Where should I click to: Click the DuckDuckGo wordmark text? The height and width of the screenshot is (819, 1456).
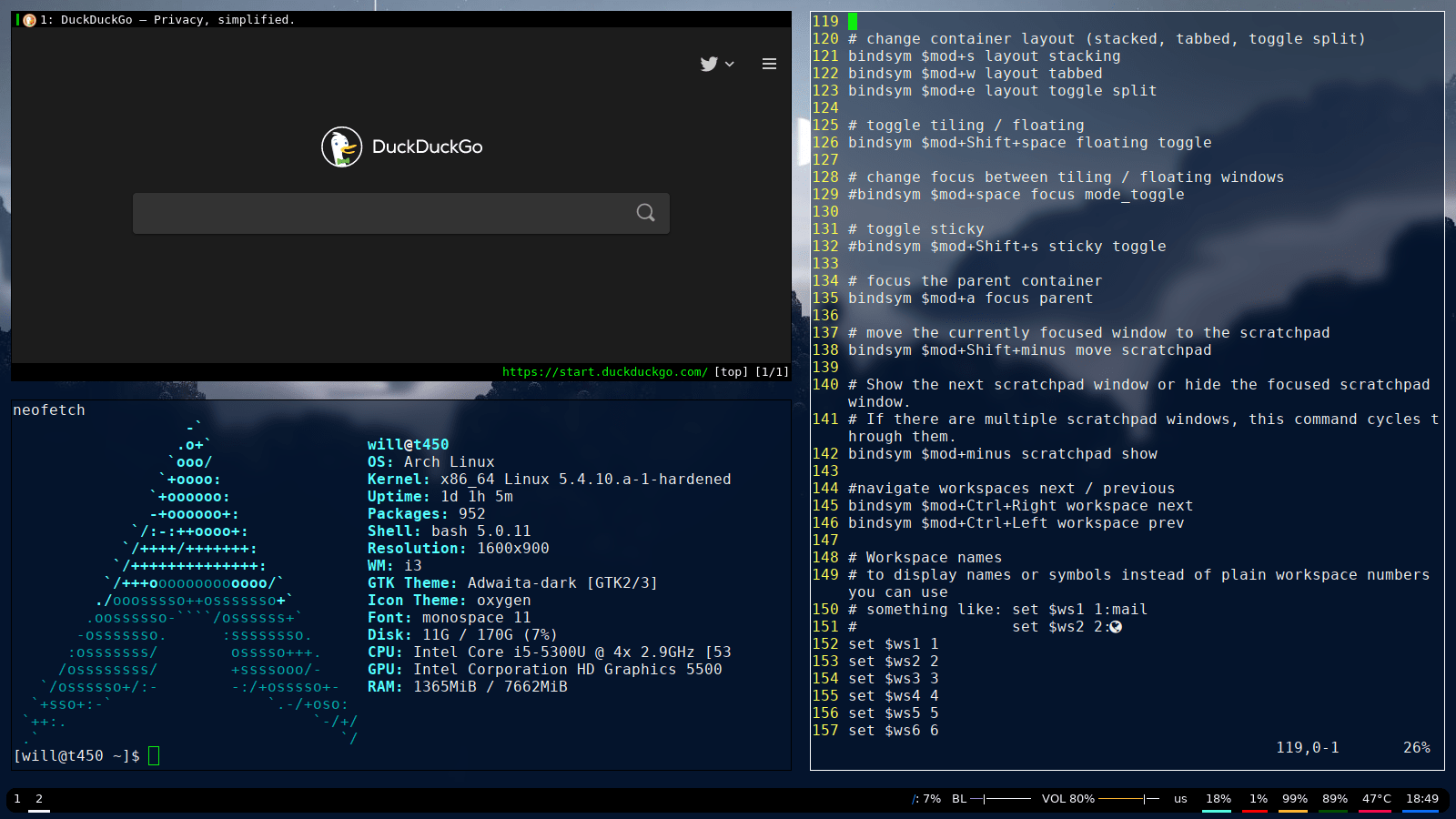click(x=428, y=147)
